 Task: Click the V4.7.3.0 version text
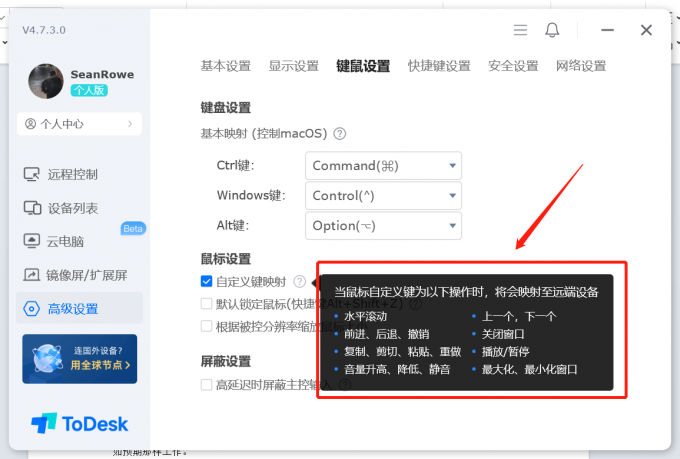44,30
